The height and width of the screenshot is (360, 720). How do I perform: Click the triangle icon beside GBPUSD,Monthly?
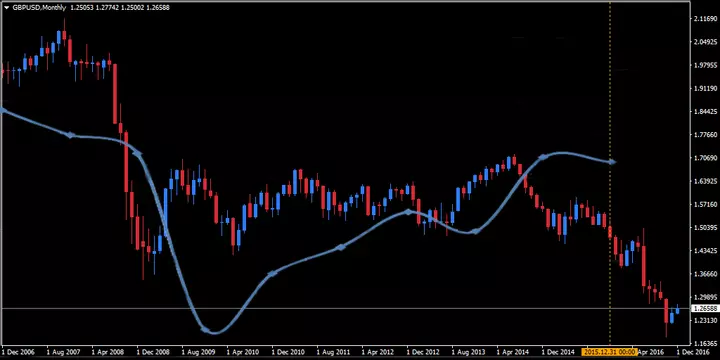(6, 8)
